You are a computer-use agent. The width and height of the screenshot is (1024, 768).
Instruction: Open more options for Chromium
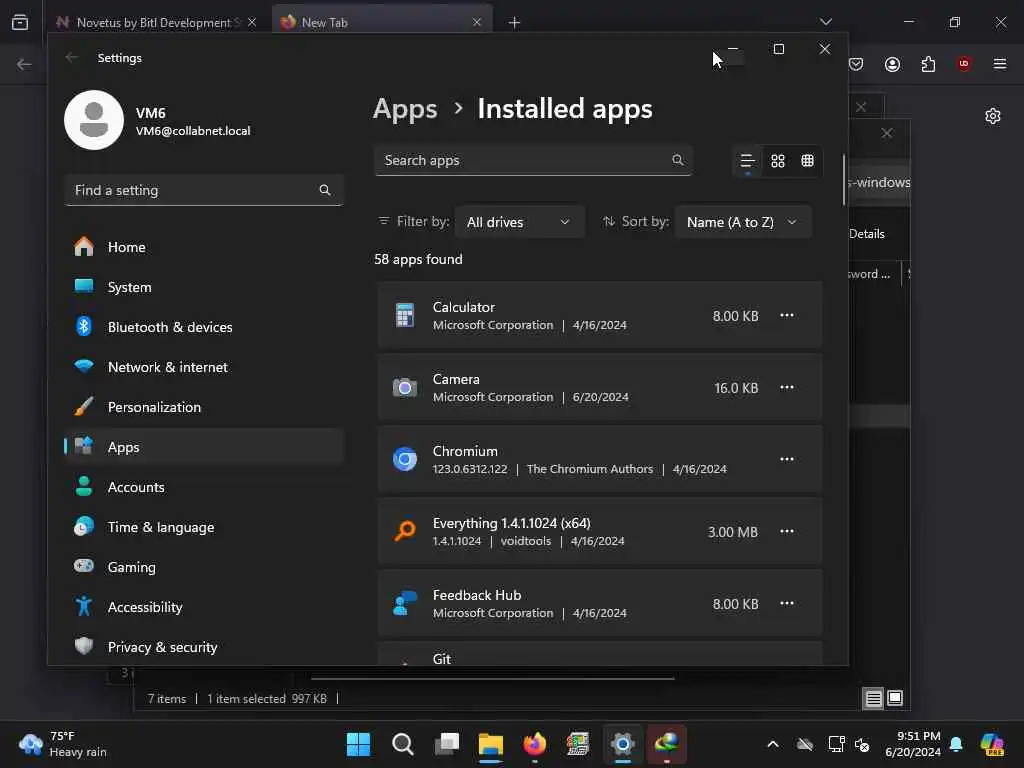[786, 459]
